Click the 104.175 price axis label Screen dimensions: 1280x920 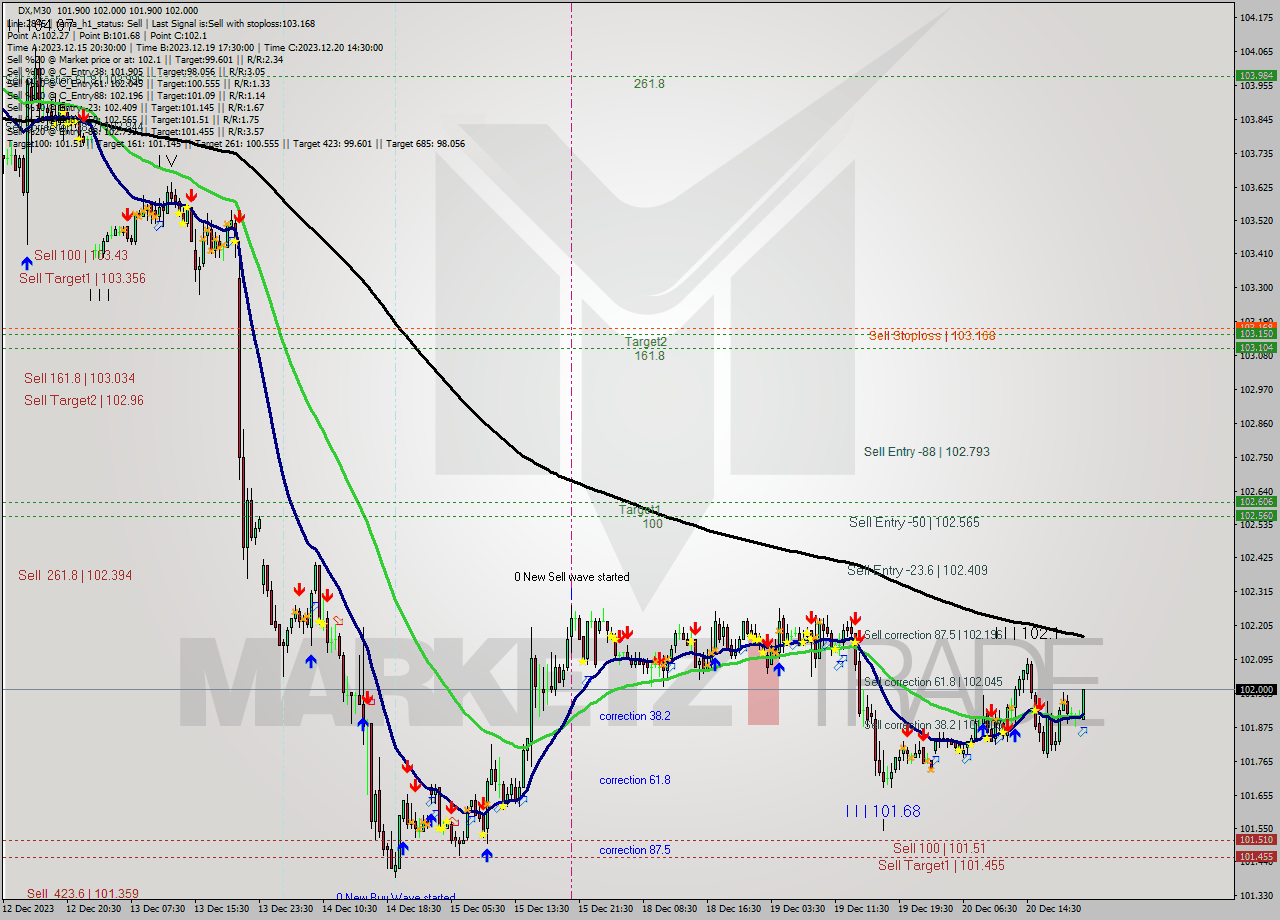click(1256, 18)
